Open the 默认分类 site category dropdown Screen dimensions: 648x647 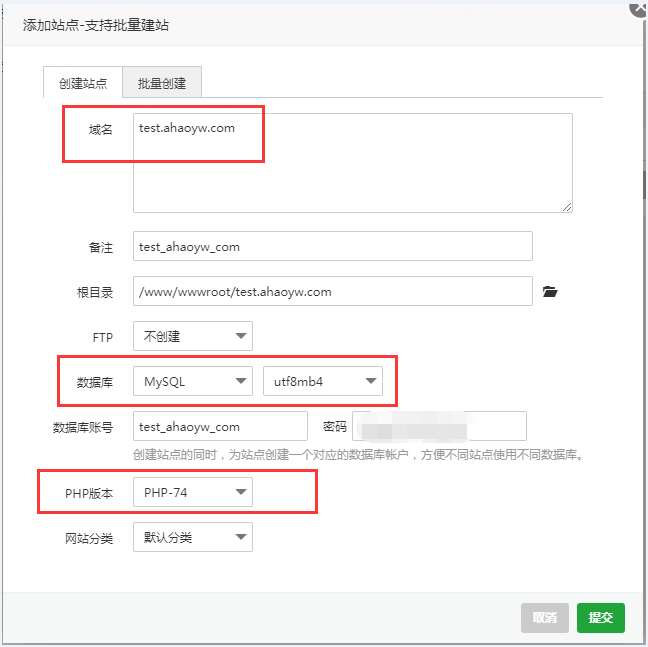coord(193,537)
